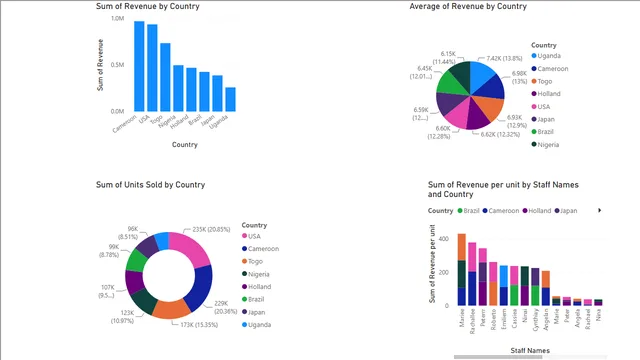Select Japan in the Units Sold legend
The height and width of the screenshot is (360, 640).
click(253, 312)
